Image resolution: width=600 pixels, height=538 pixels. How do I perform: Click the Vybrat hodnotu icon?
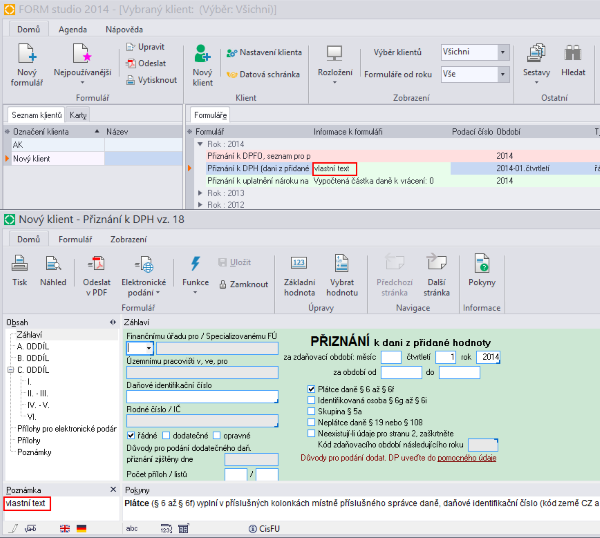click(342, 263)
